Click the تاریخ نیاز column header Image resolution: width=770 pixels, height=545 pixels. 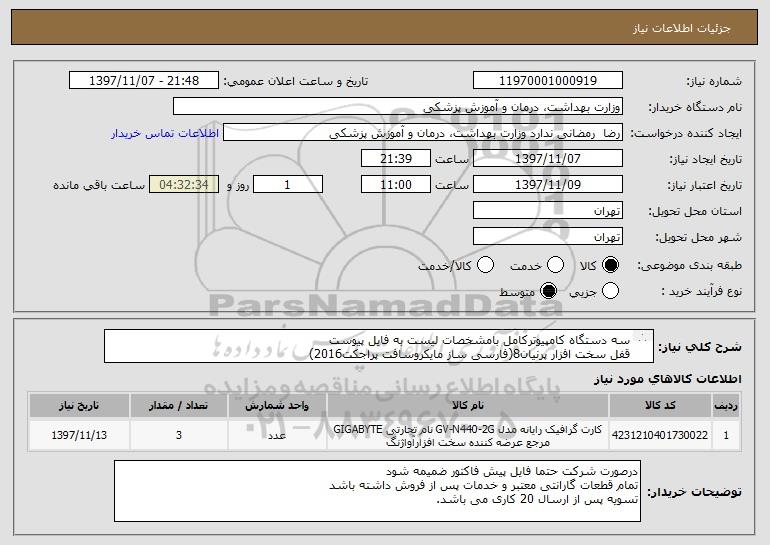point(79,406)
